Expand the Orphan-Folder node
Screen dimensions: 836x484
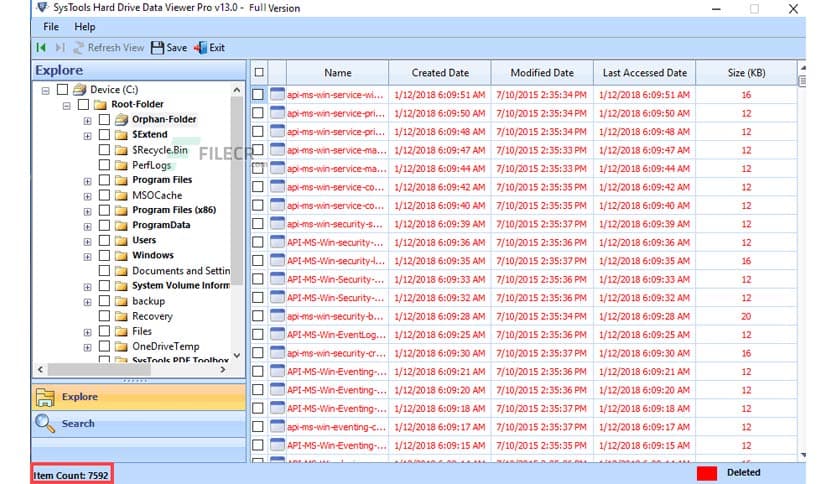[87, 121]
